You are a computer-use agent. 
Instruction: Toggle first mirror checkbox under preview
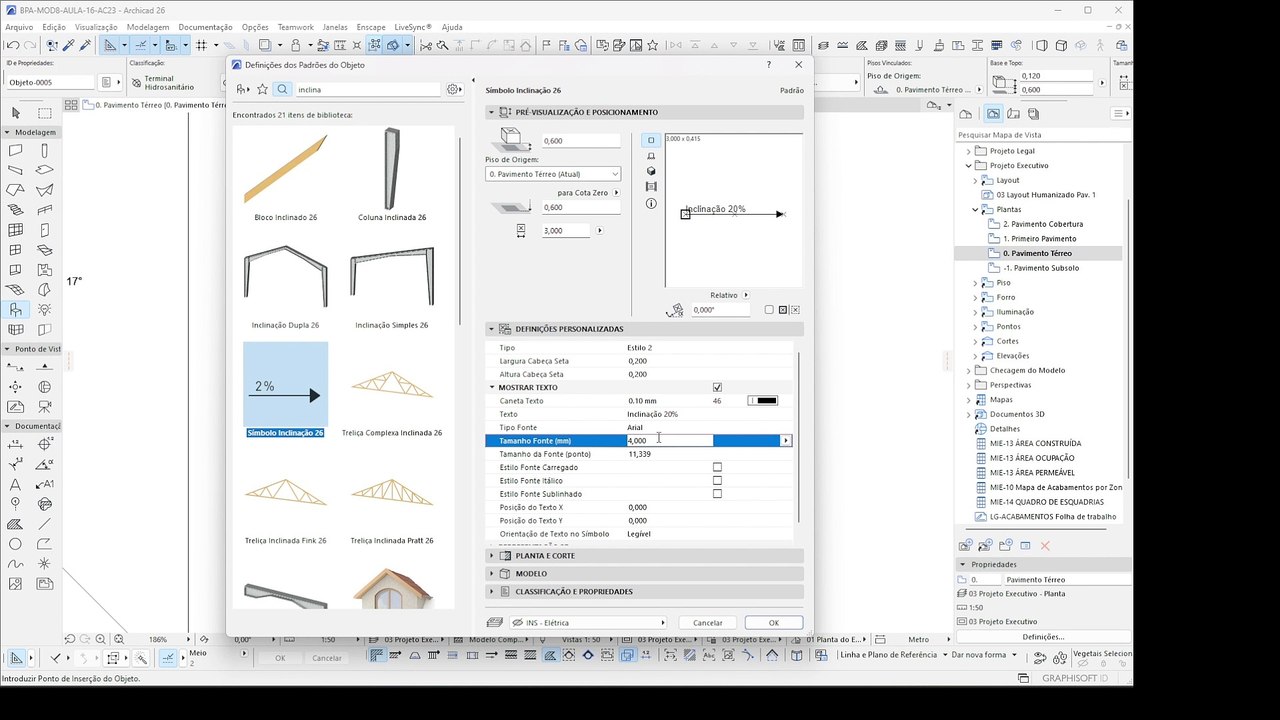tap(769, 310)
